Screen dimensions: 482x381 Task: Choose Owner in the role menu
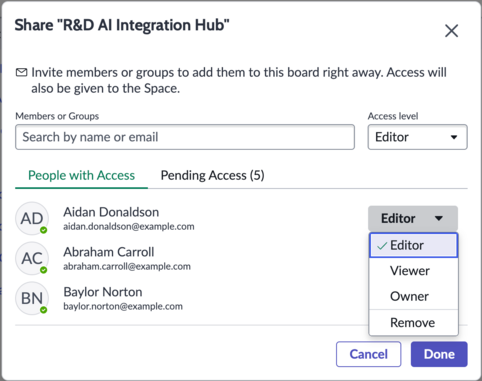(413, 296)
